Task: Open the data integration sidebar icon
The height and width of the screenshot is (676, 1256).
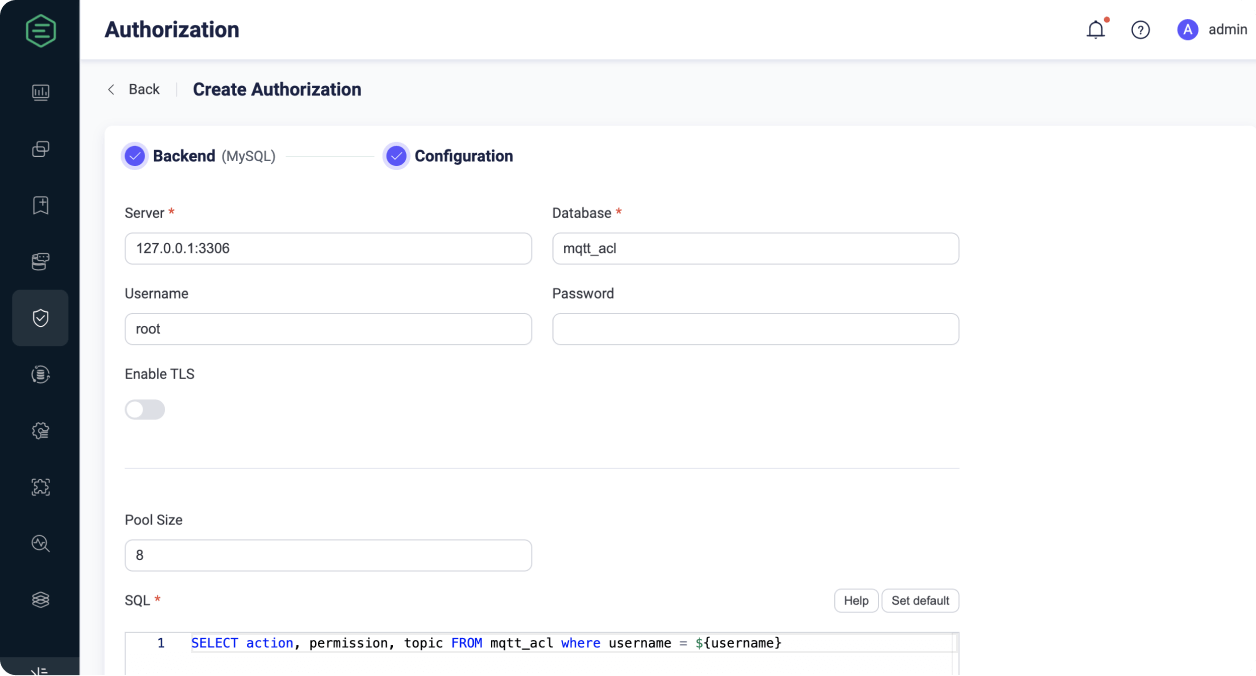Action: click(x=40, y=374)
